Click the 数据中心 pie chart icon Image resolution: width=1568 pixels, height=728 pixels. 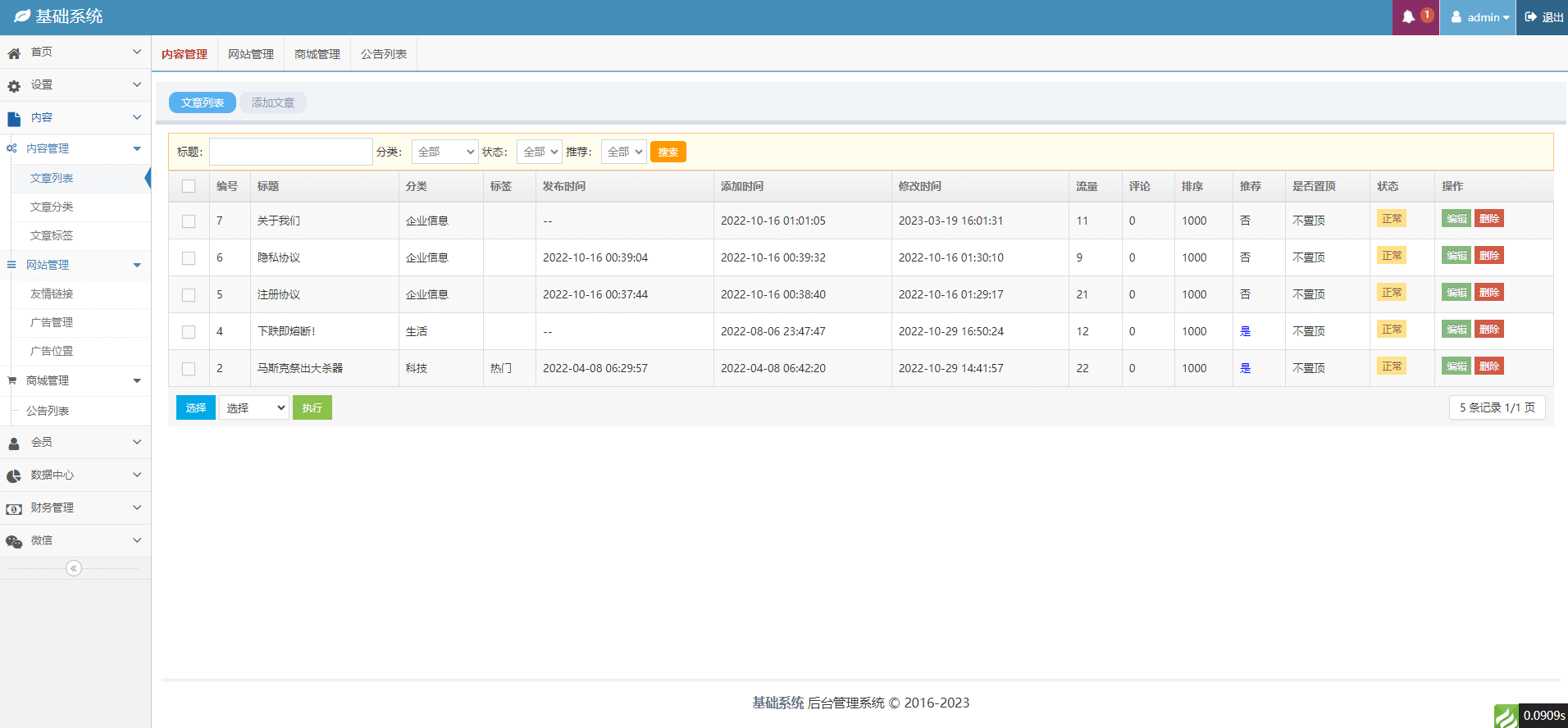[x=14, y=476]
